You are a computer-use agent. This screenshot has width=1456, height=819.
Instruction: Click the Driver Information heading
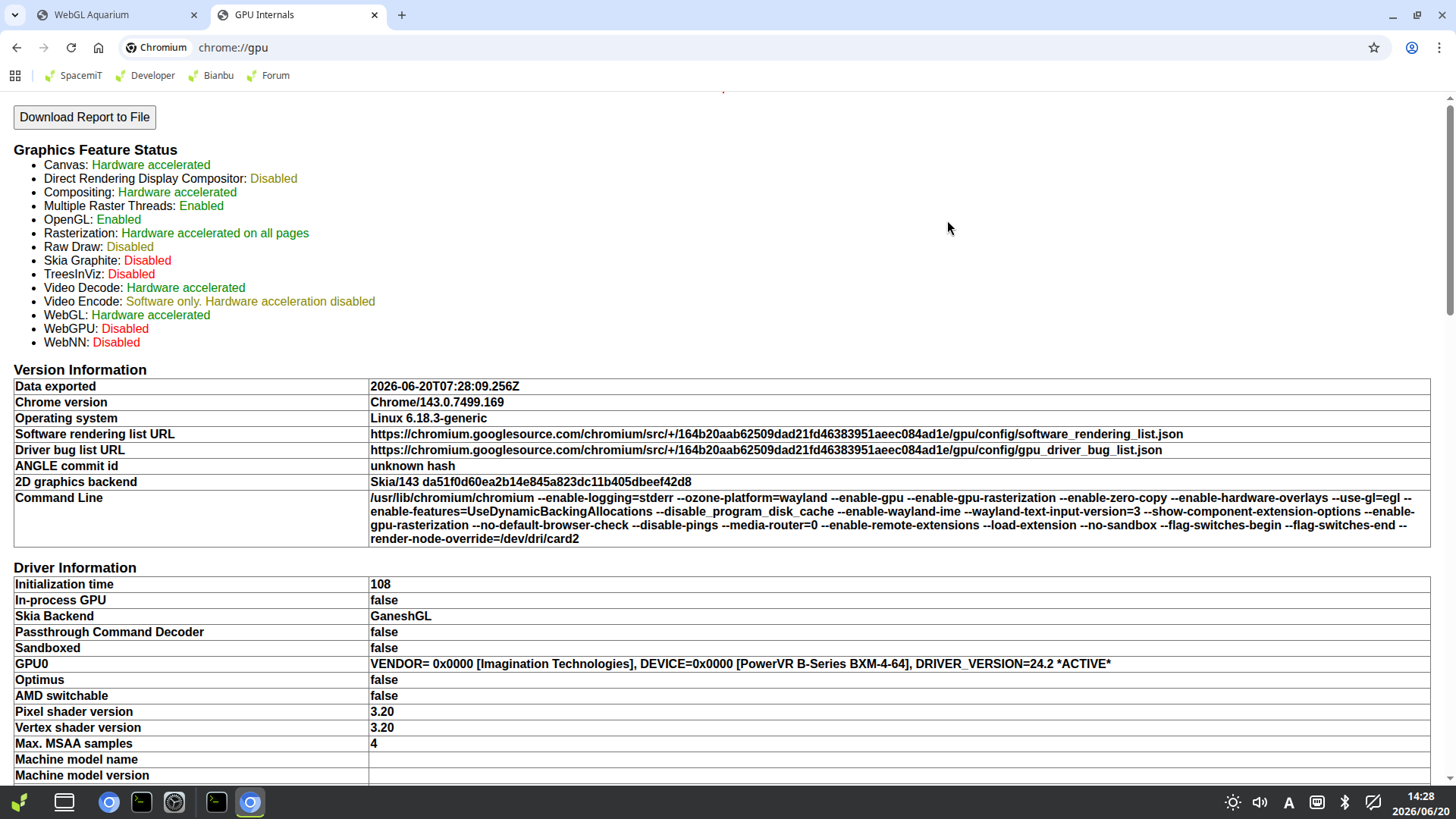(75, 568)
